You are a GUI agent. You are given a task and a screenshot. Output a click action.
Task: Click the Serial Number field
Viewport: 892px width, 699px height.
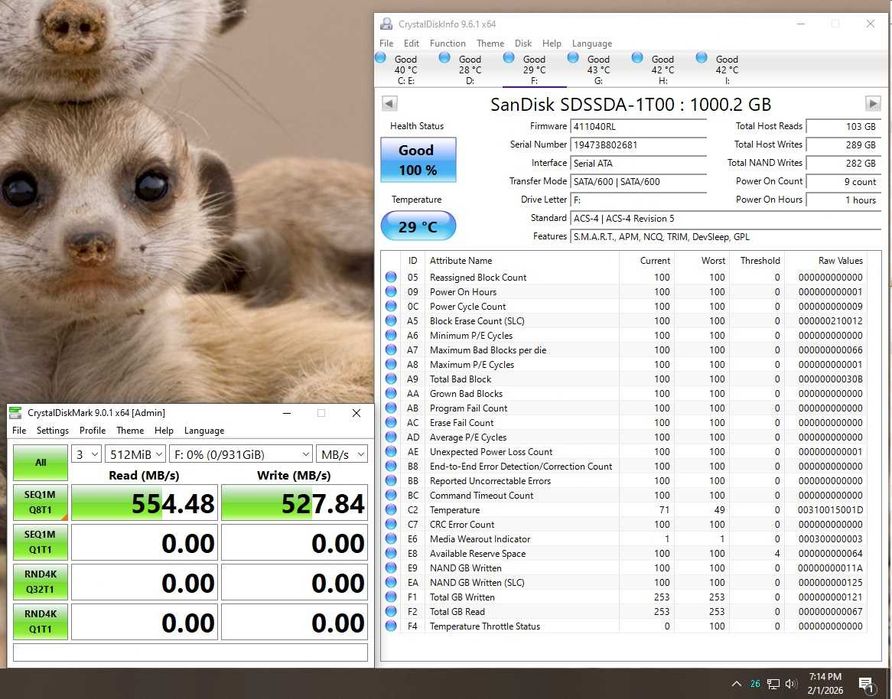coord(638,144)
